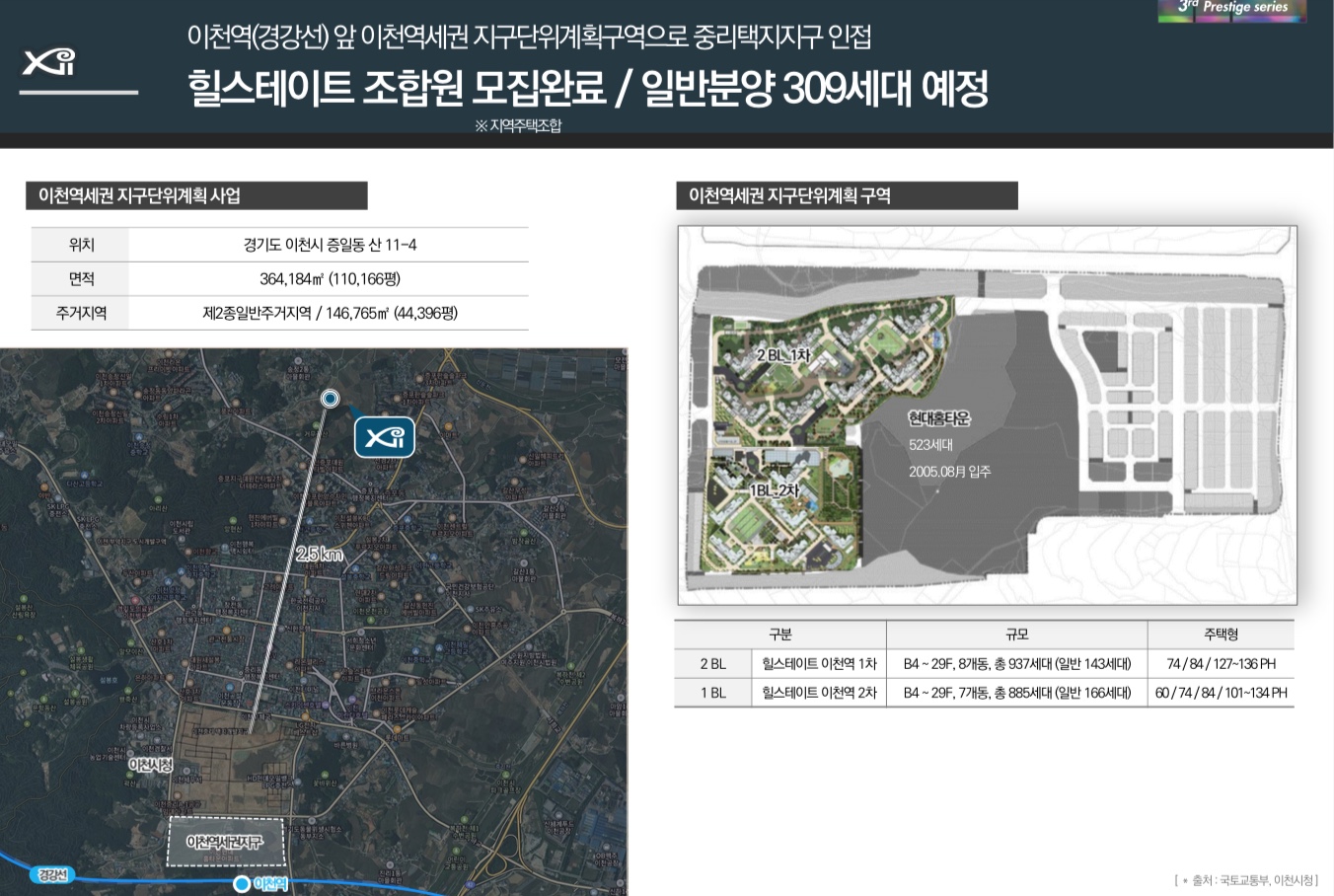Click the 74 / 84 / 127~136 PH cell
1334x896 pixels.
click(x=1221, y=664)
